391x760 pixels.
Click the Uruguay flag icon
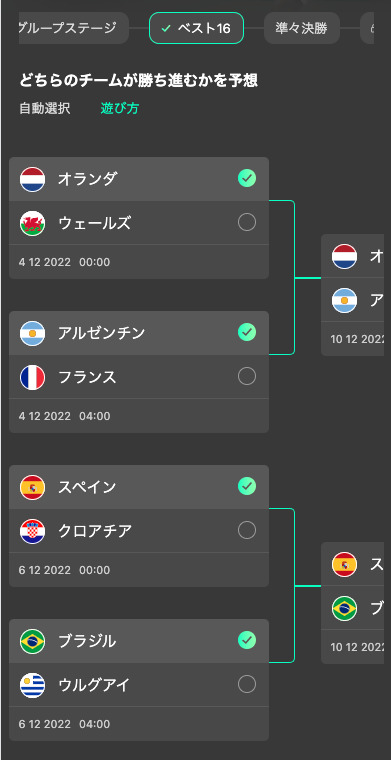click(x=32, y=685)
